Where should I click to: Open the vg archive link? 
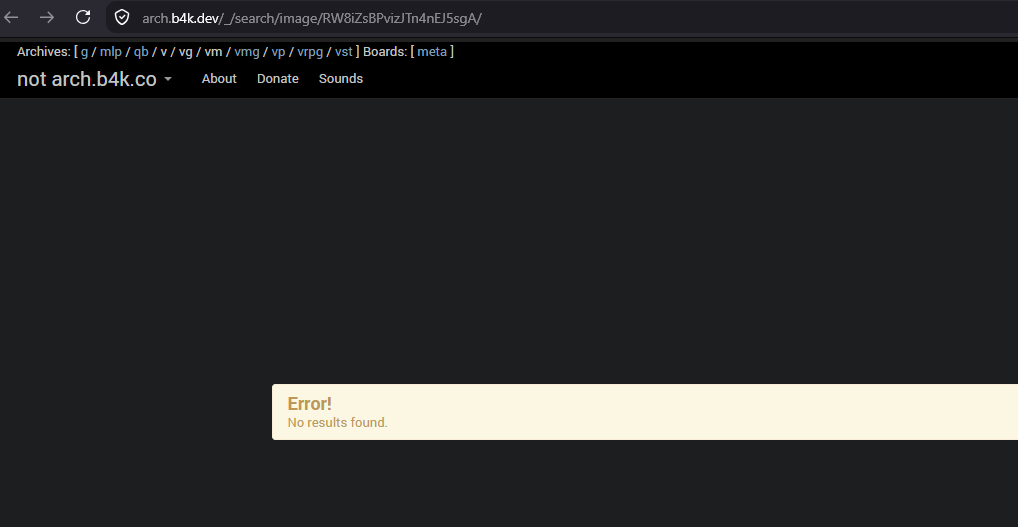click(x=186, y=52)
